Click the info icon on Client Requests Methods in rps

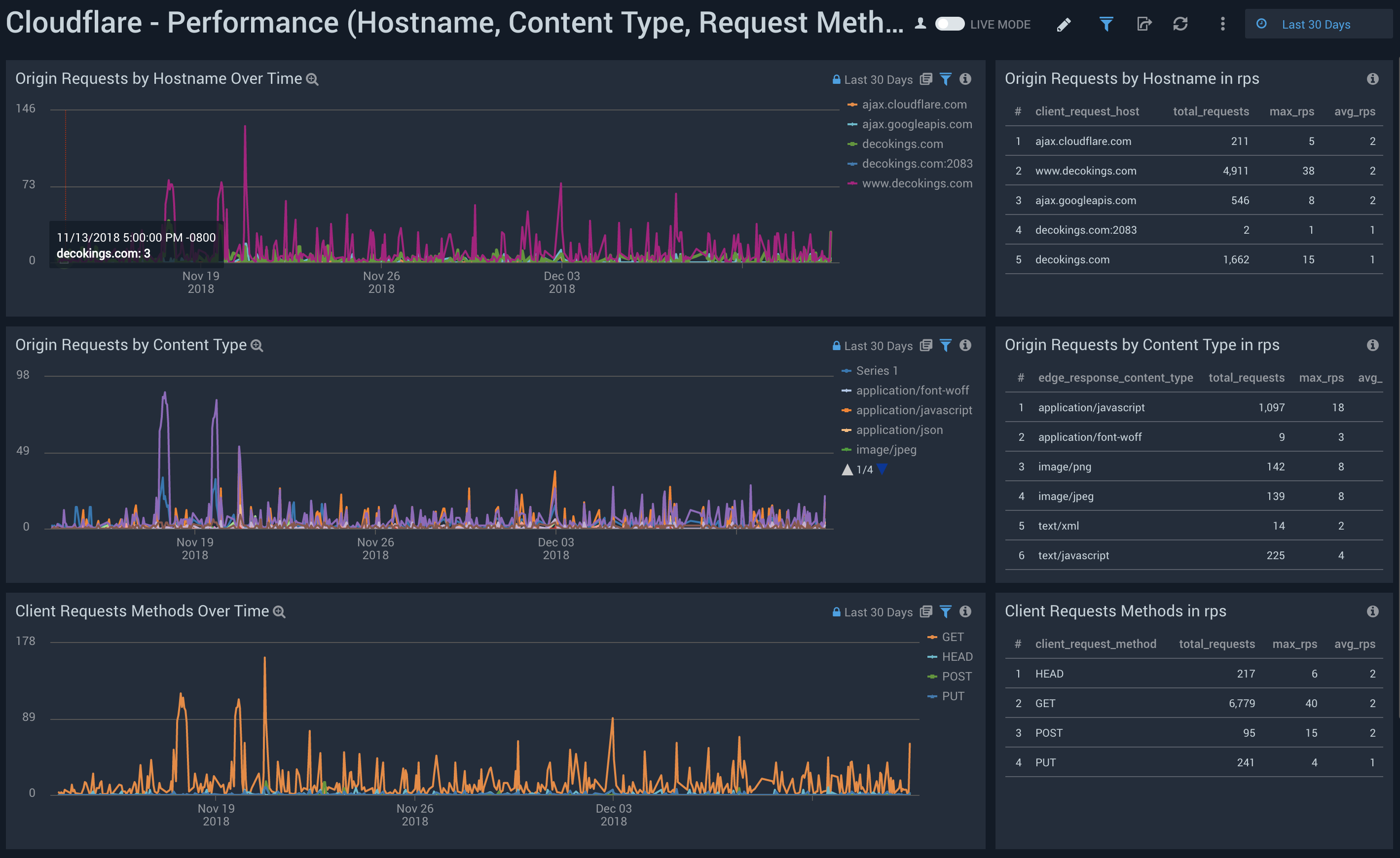coord(1373,611)
